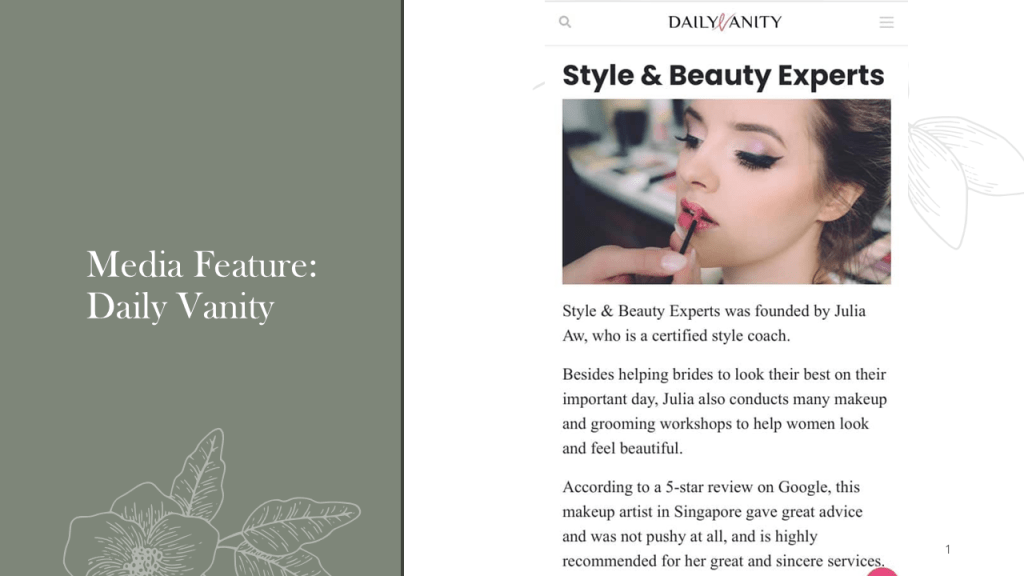Image resolution: width=1024 pixels, height=576 pixels.
Task: Select the Media Feature: Daily Vanity title
Action: pyautogui.click(x=202, y=285)
